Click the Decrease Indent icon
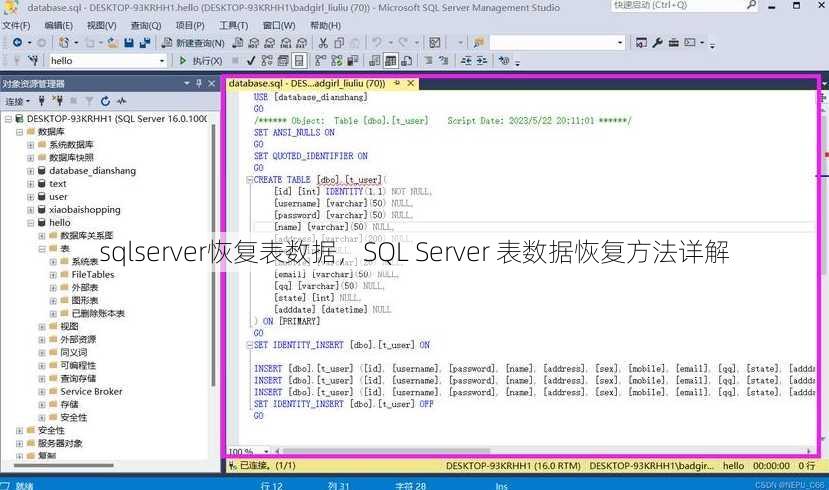Viewport: 829px width, 490px height. coord(466,61)
